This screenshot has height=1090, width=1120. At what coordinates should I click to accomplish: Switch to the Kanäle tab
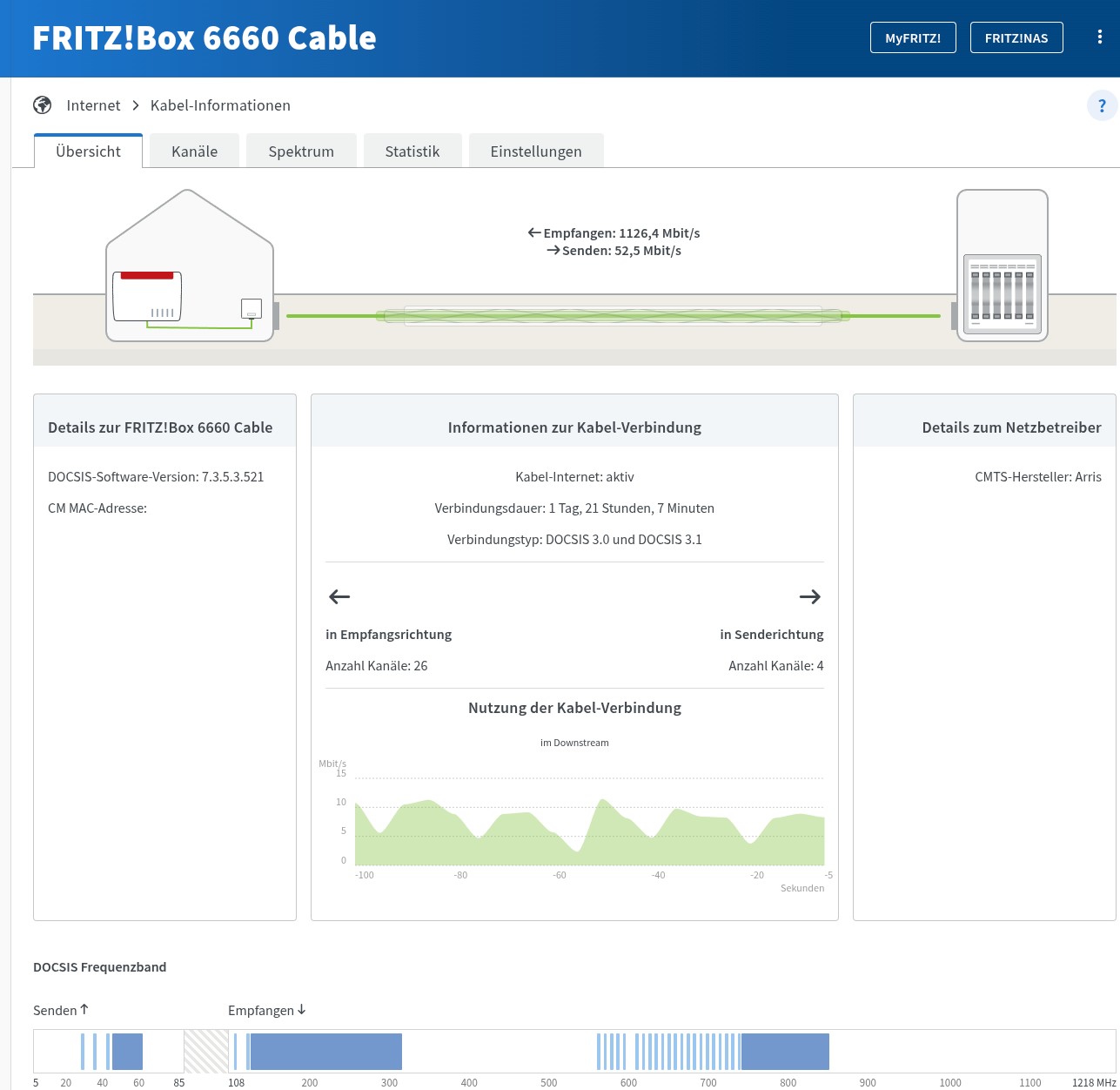pyautogui.click(x=194, y=151)
